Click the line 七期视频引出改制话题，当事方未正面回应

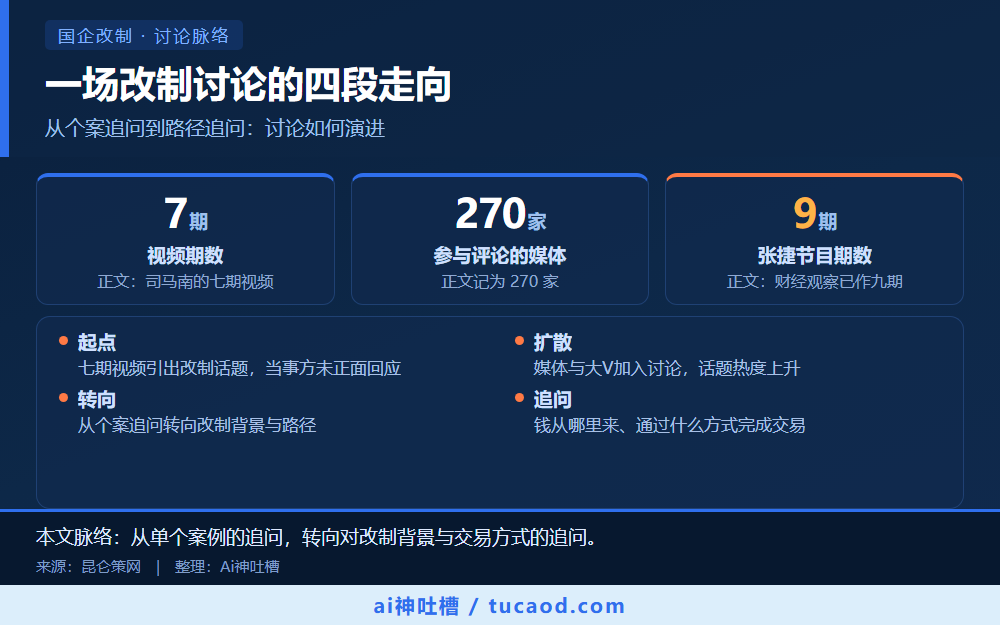(x=239, y=368)
